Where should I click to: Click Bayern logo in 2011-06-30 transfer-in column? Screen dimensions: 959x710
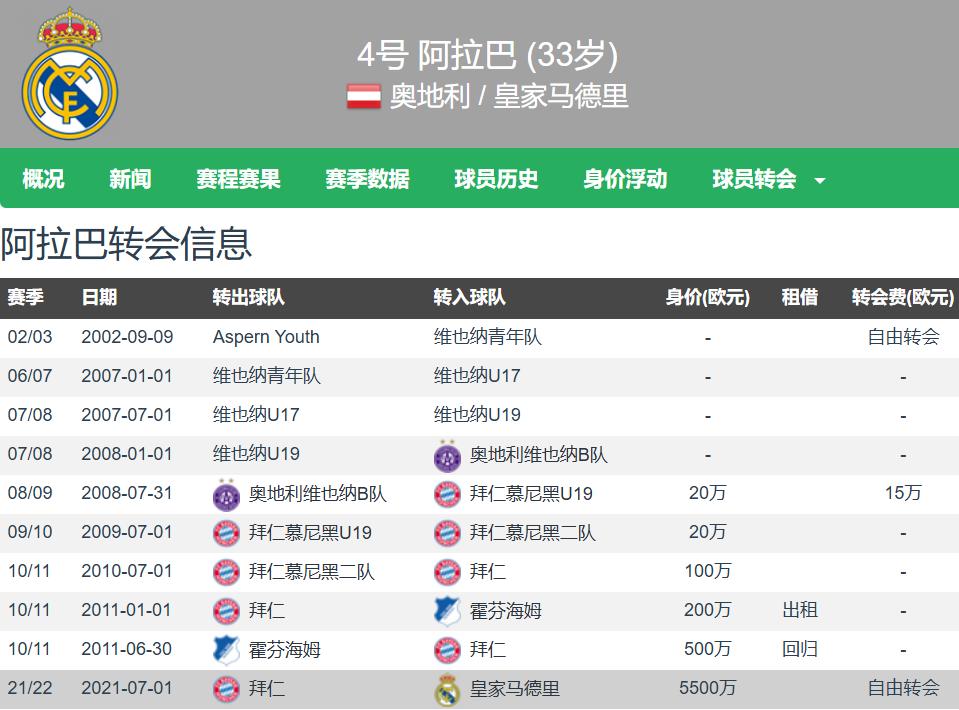coord(447,651)
